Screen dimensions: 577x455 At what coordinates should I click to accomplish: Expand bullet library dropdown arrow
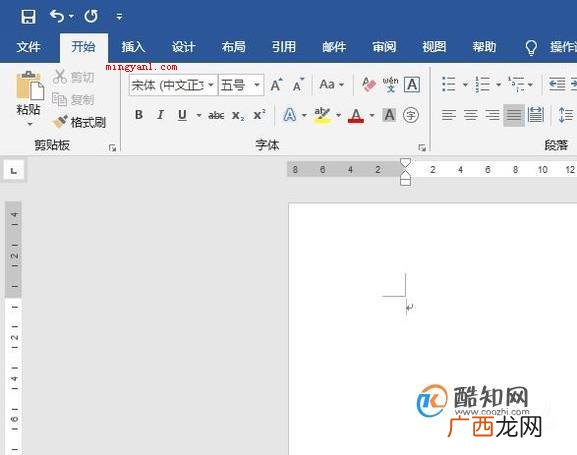tap(465, 85)
